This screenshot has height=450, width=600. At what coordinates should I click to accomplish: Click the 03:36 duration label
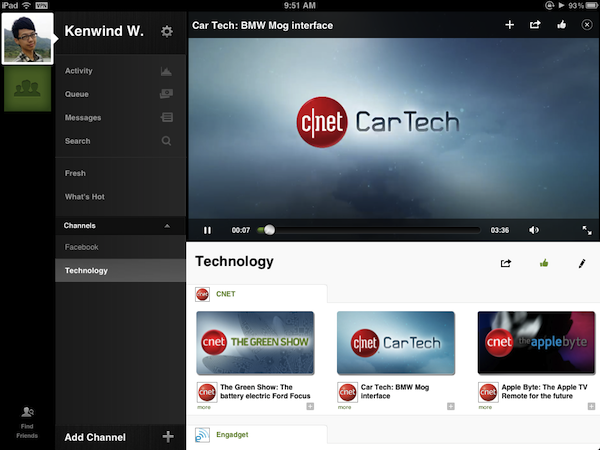(x=500, y=230)
